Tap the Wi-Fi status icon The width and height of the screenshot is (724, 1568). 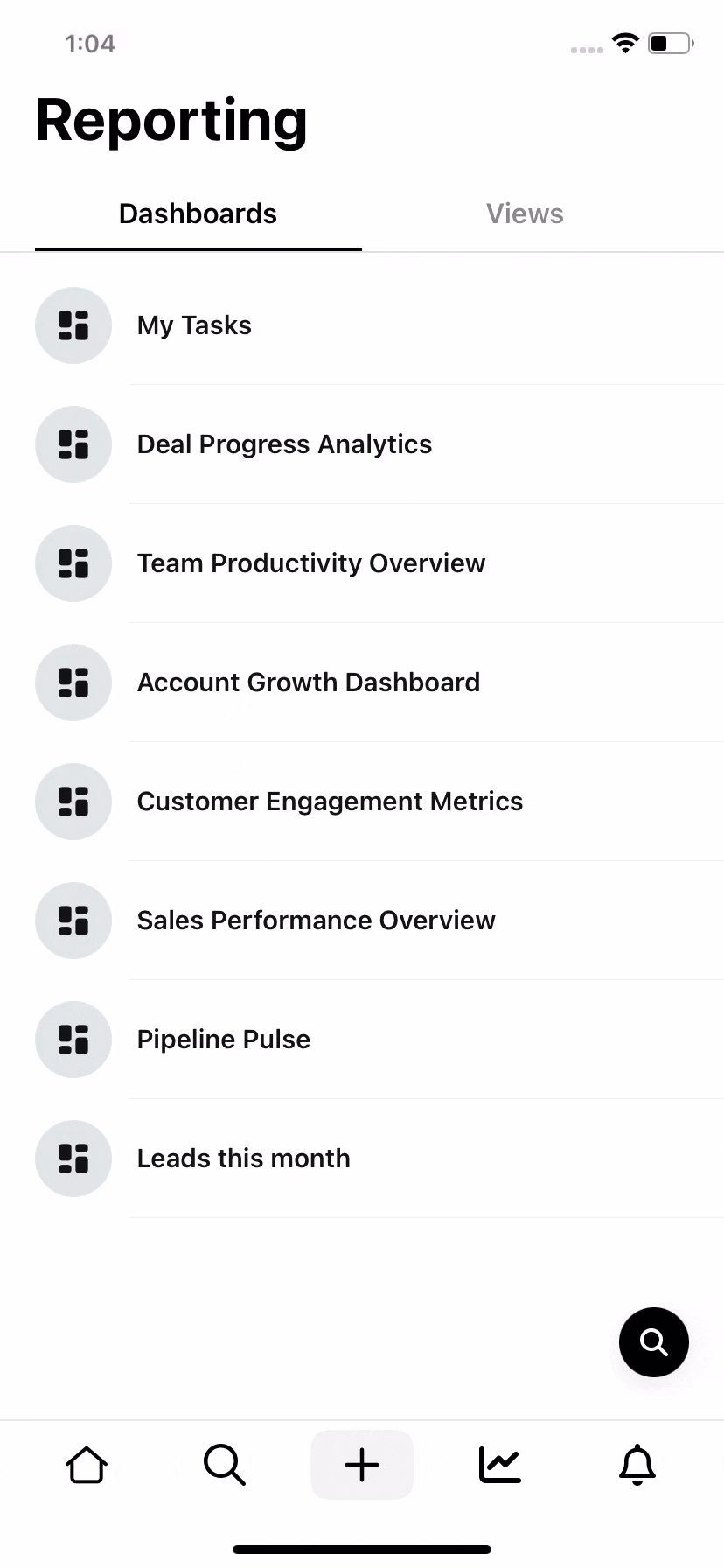pyautogui.click(x=625, y=43)
